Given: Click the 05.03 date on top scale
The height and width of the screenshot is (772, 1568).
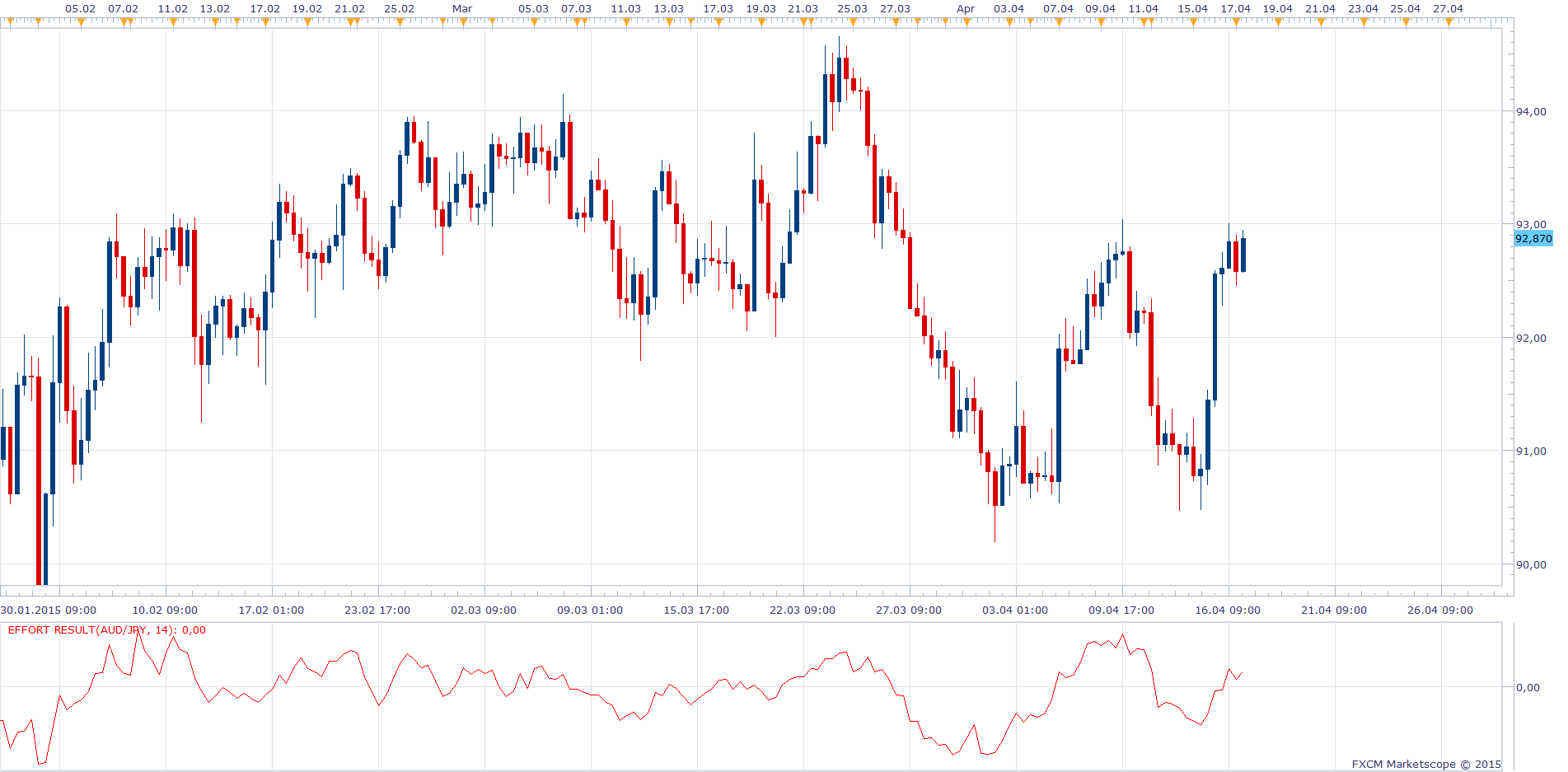Looking at the screenshot, I should (x=534, y=9).
